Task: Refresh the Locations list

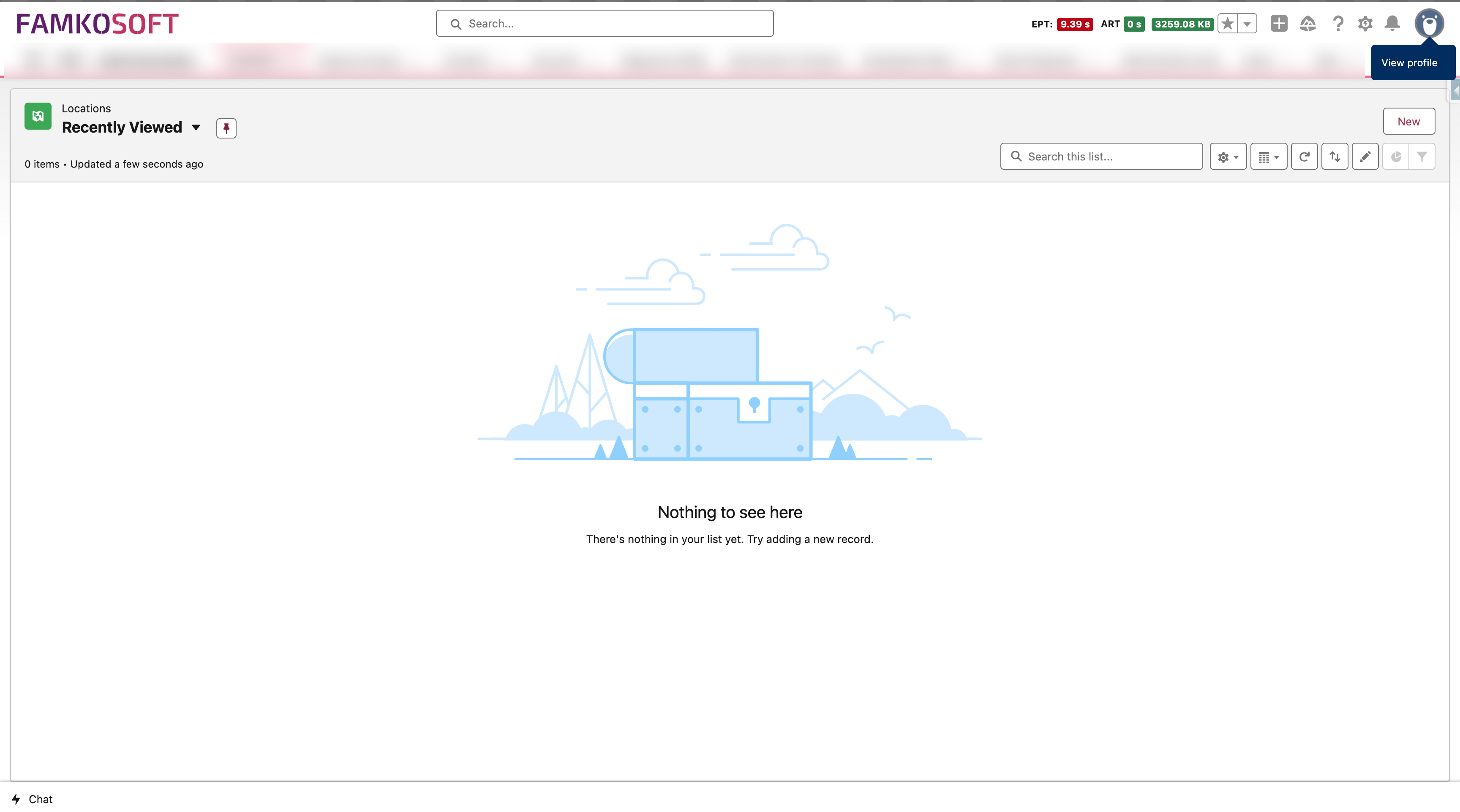Action: tap(1304, 157)
